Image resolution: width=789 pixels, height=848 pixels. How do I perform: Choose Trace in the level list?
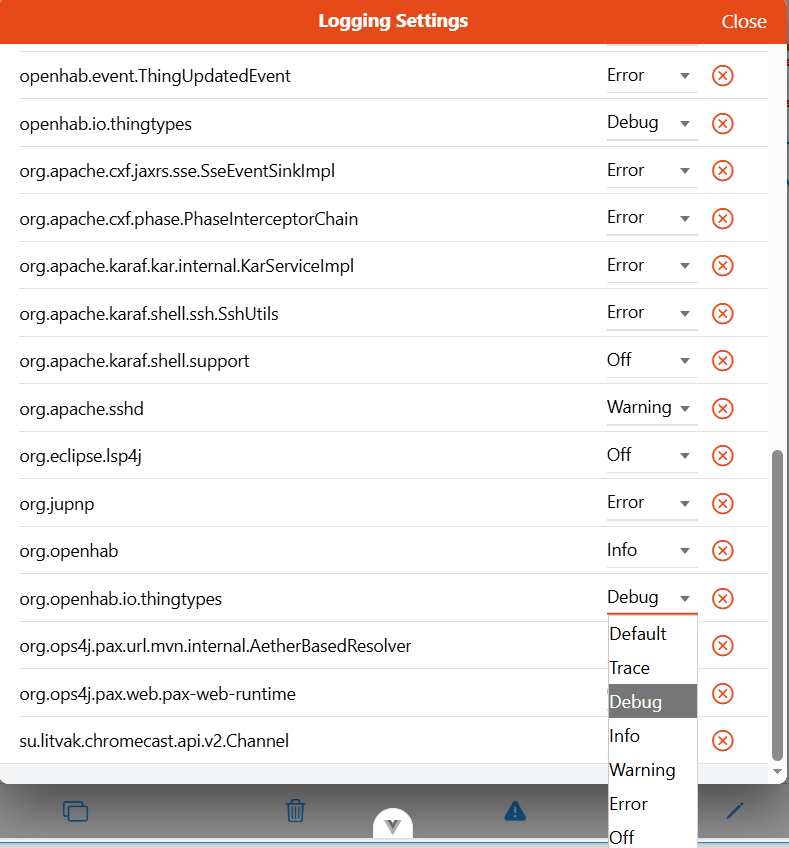click(x=653, y=667)
